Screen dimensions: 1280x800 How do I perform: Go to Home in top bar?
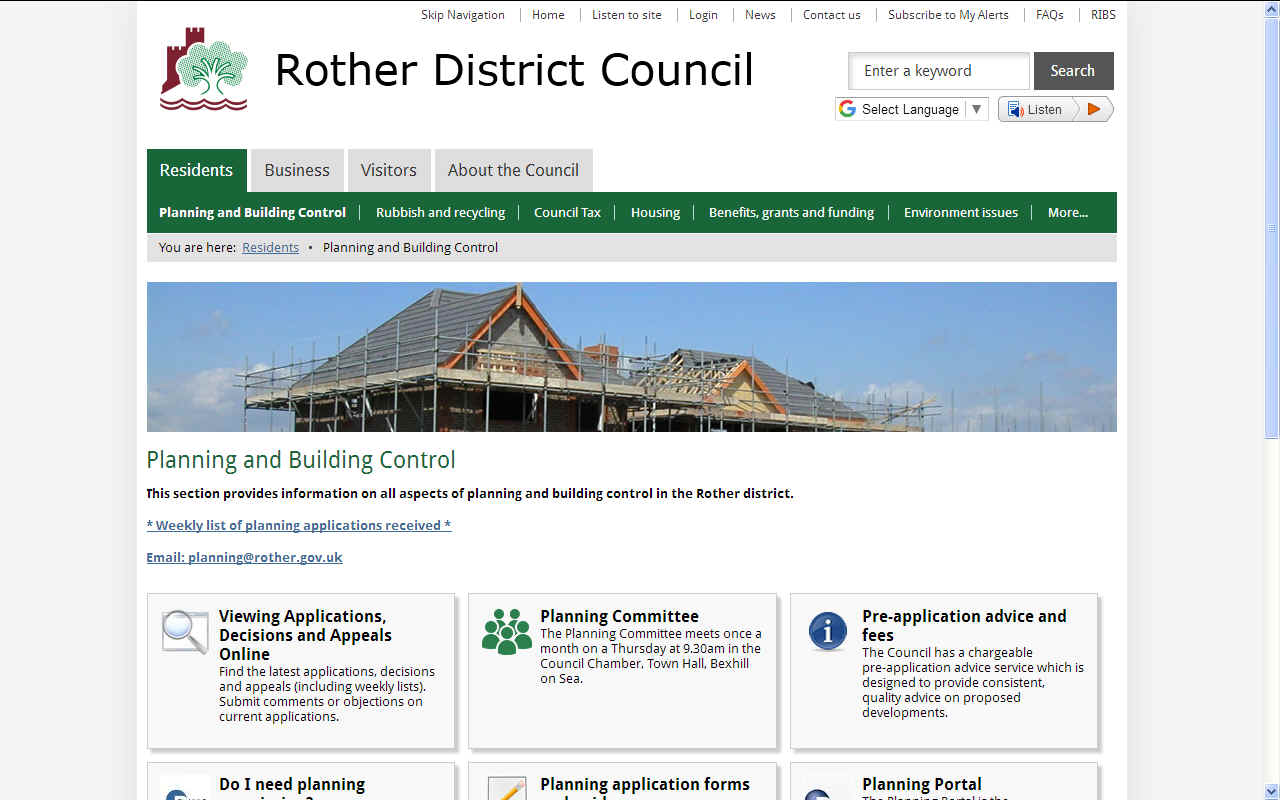point(548,15)
